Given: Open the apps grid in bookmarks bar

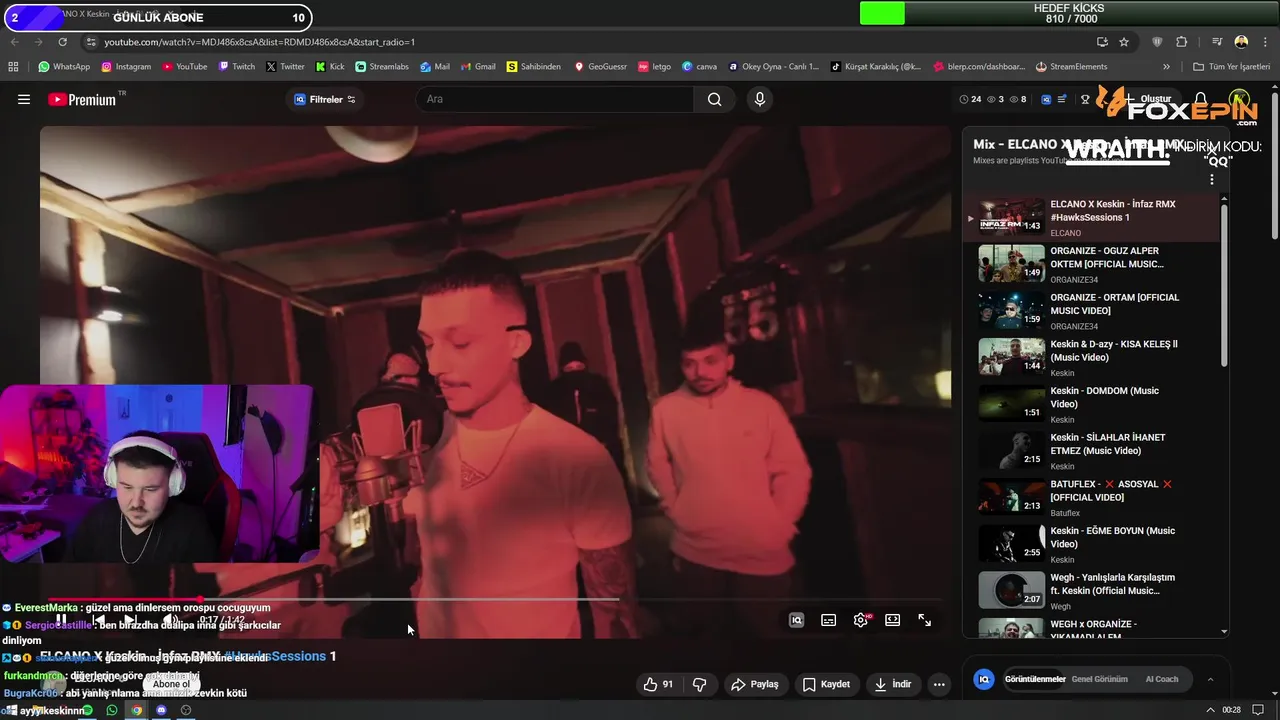Looking at the screenshot, I should pyautogui.click(x=13, y=67).
